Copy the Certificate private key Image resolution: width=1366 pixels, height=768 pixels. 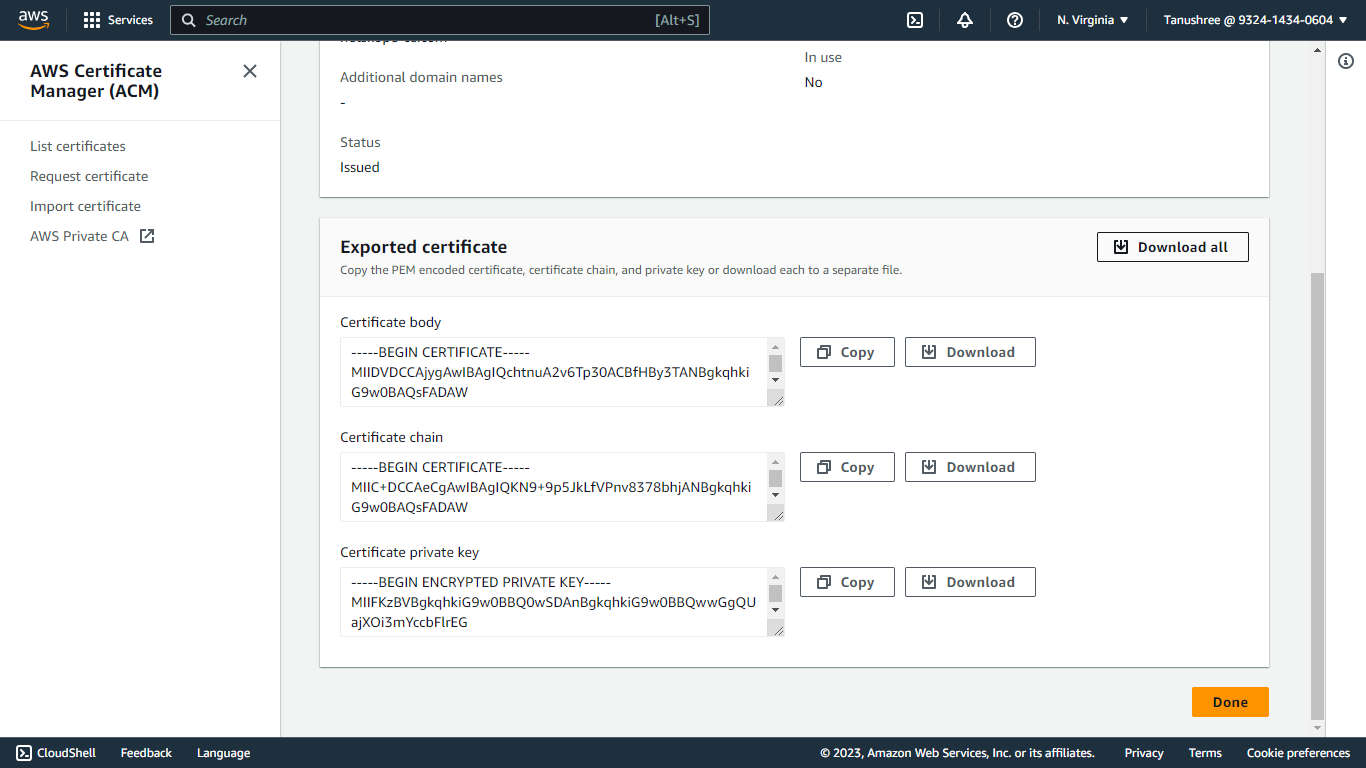[x=847, y=582]
